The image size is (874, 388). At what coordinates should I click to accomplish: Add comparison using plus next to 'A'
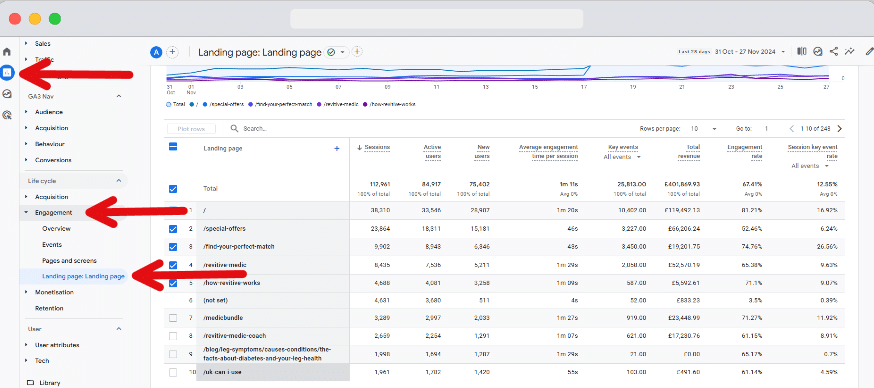click(x=173, y=52)
